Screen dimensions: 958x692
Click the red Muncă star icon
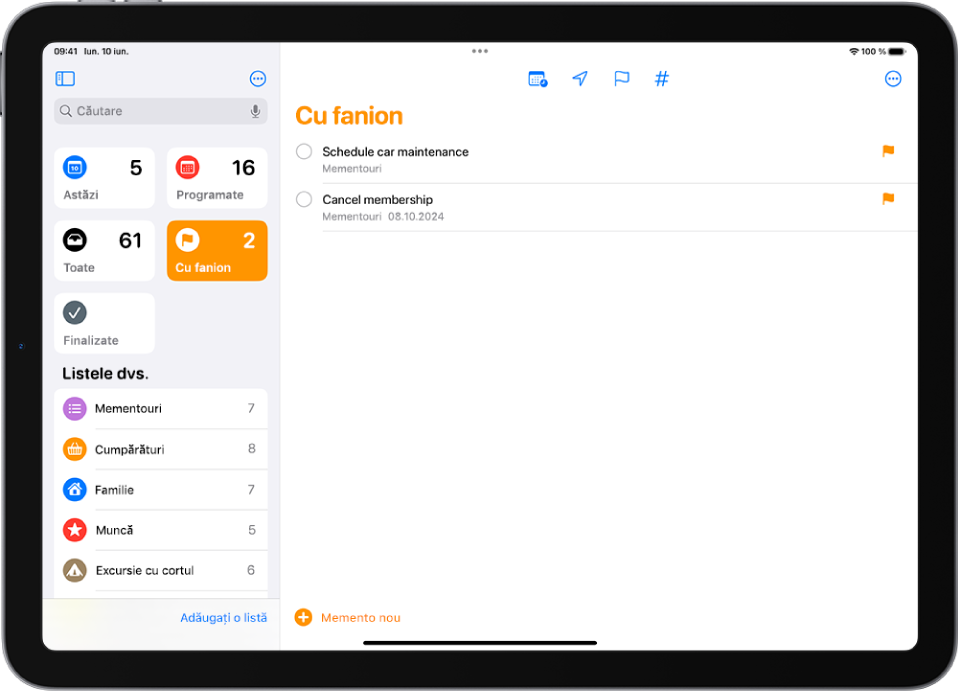(x=75, y=530)
